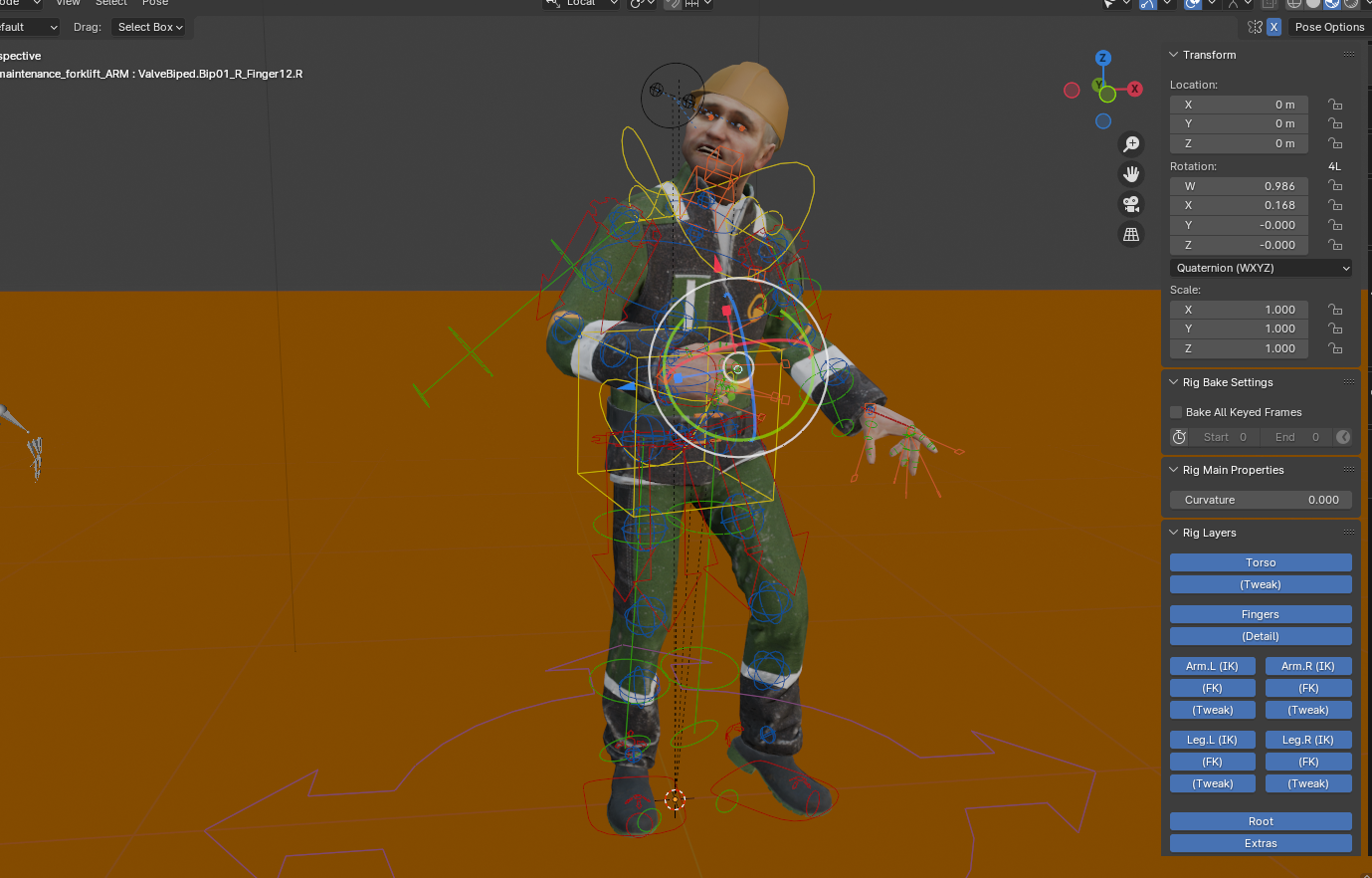Toggle the X-axis mirror pose button
This screenshot has height=878, width=1372.
click(1274, 27)
